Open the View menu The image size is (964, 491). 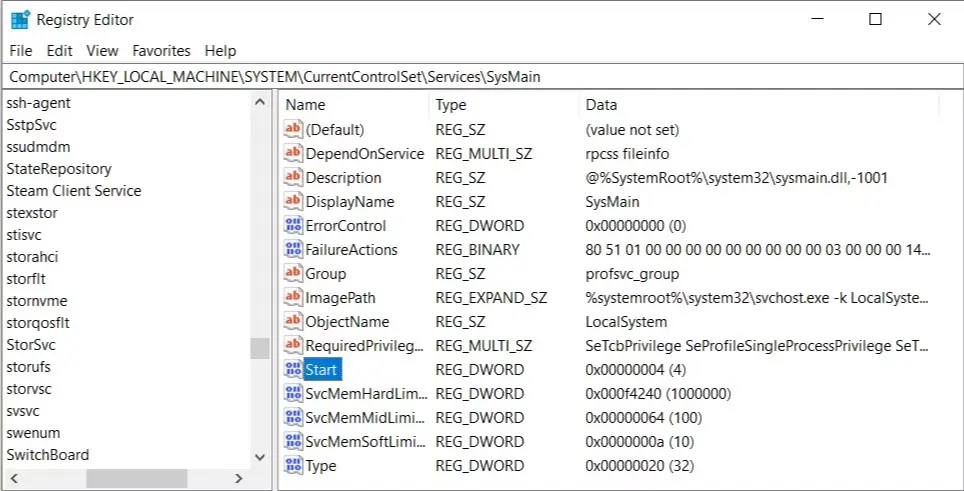(102, 50)
